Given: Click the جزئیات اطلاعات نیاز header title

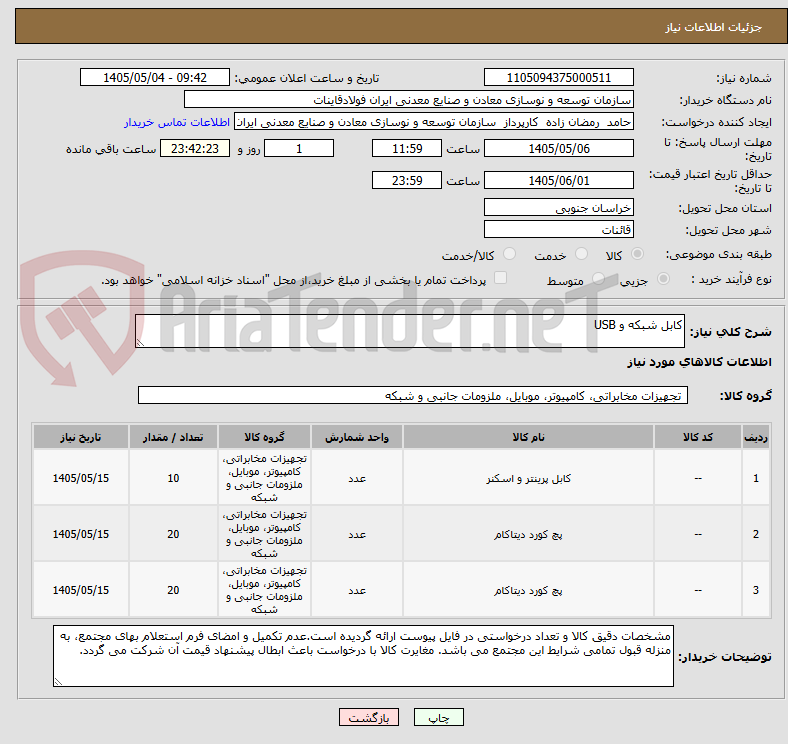Looking at the screenshot, I should click(714, 27).
